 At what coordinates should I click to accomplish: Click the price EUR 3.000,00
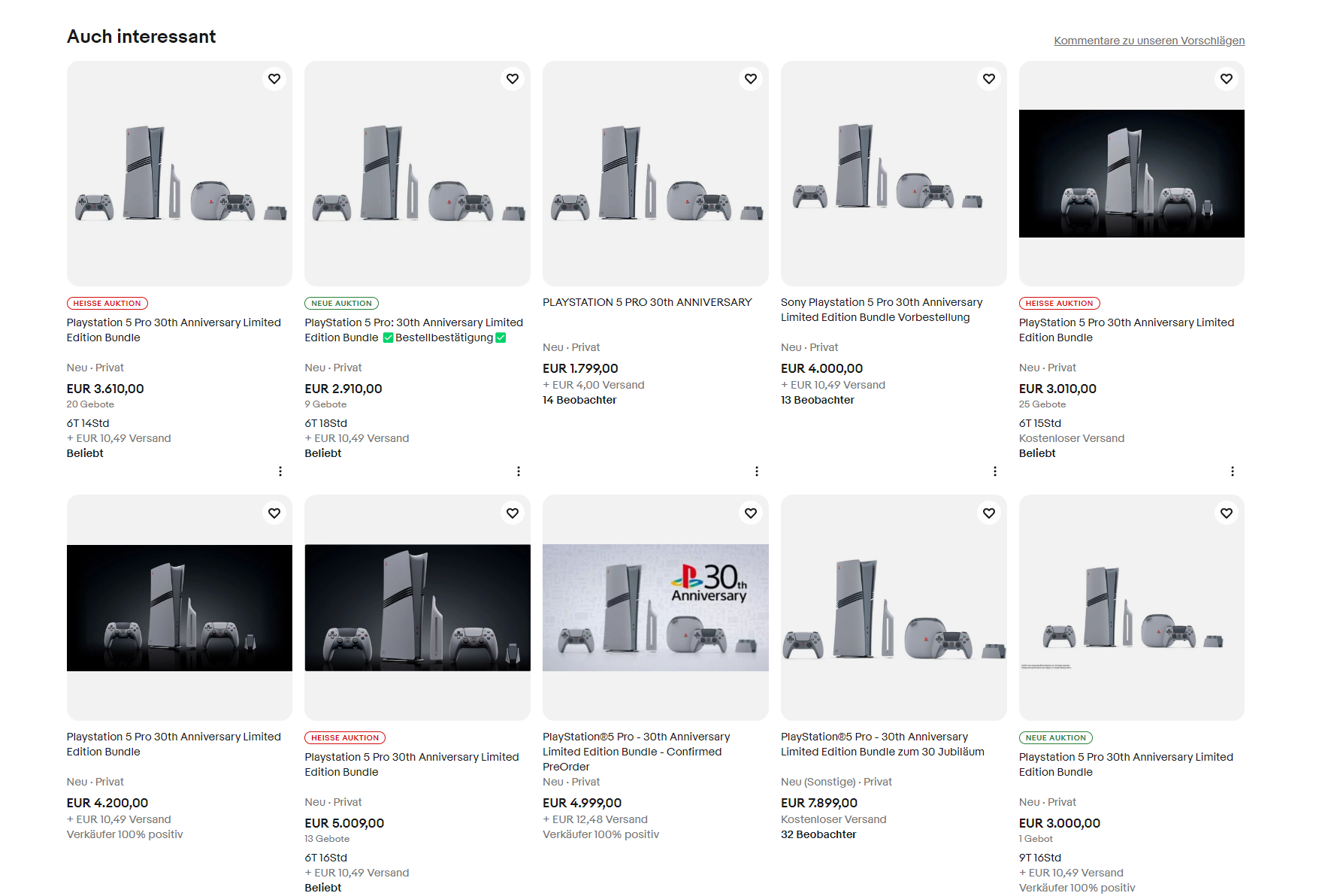(x=1060, y=823)
